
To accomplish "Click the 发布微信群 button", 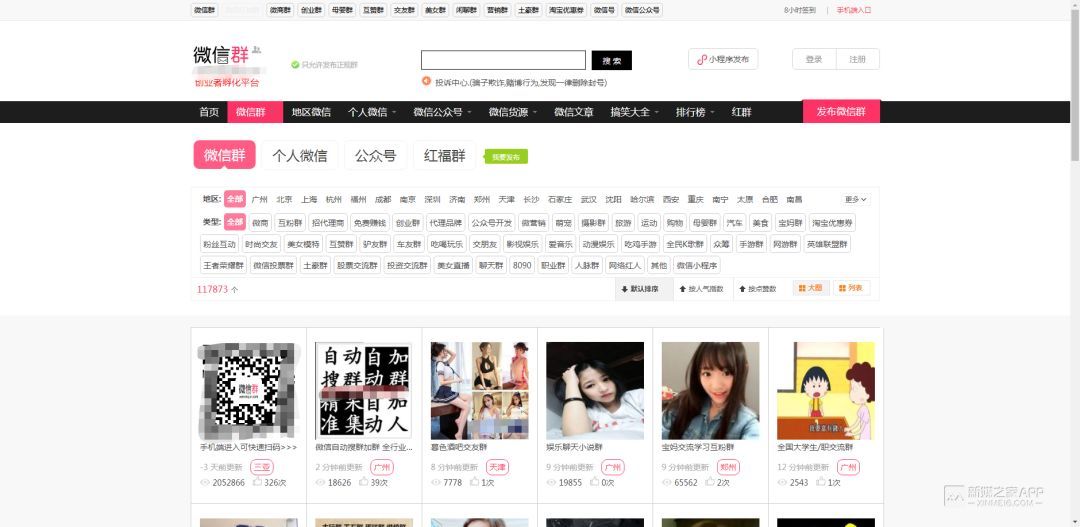I will pos(841,112).
